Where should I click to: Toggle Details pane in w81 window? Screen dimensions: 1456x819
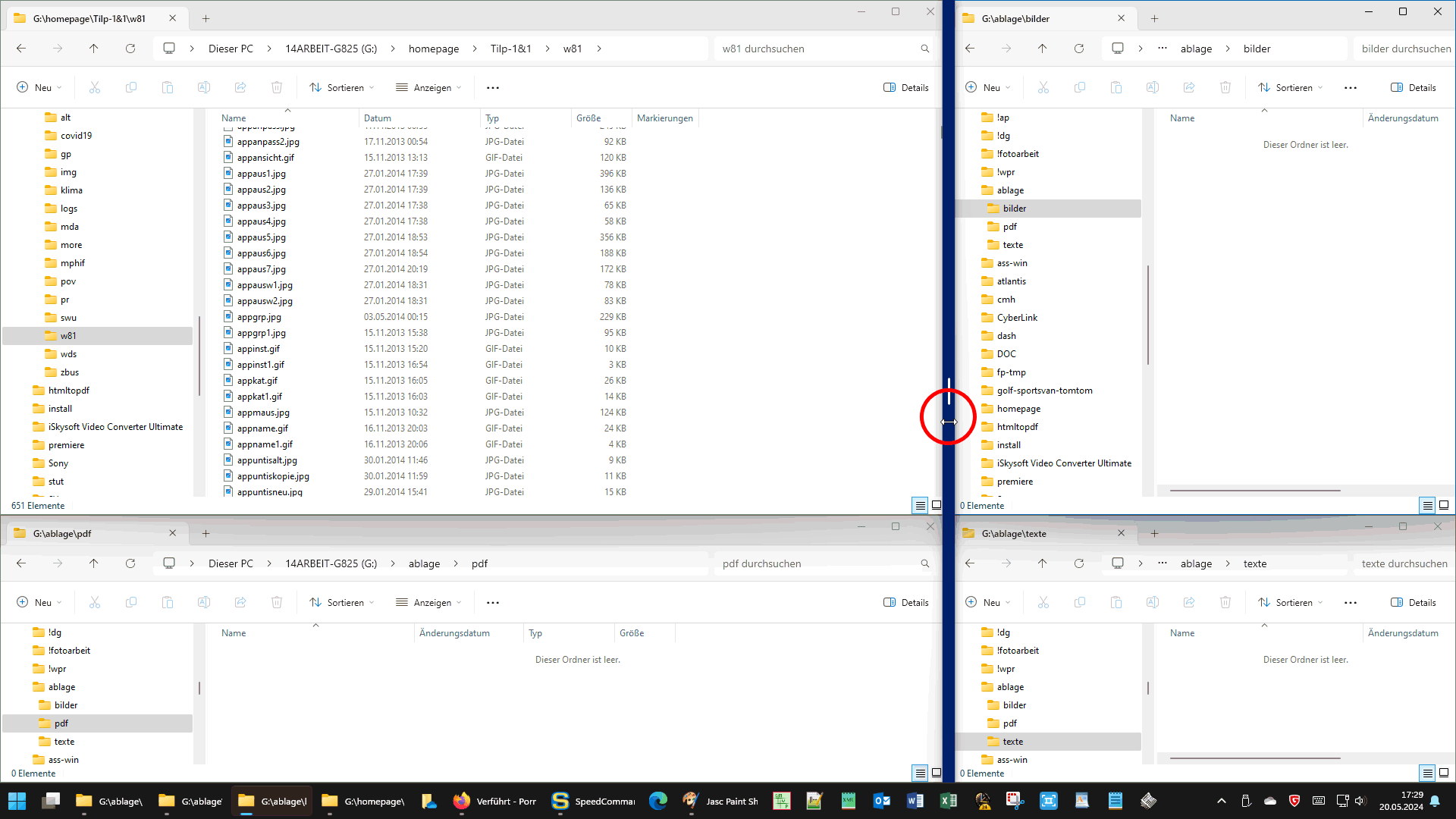click(x=906, y=88)
